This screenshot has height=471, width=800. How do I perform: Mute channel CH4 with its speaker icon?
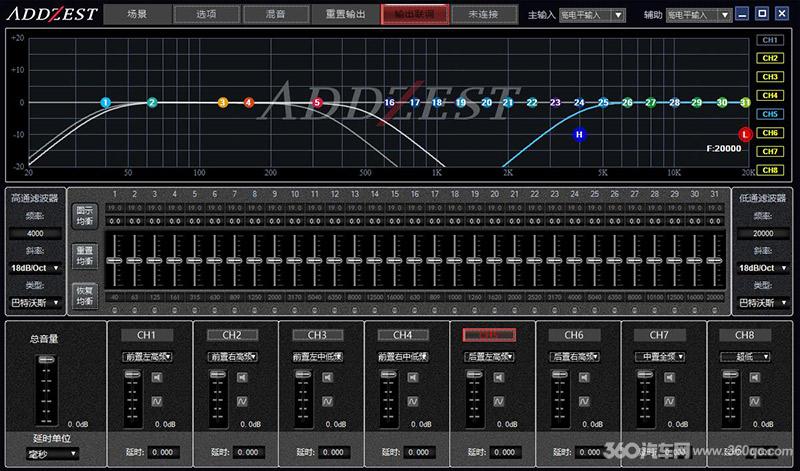413,378
